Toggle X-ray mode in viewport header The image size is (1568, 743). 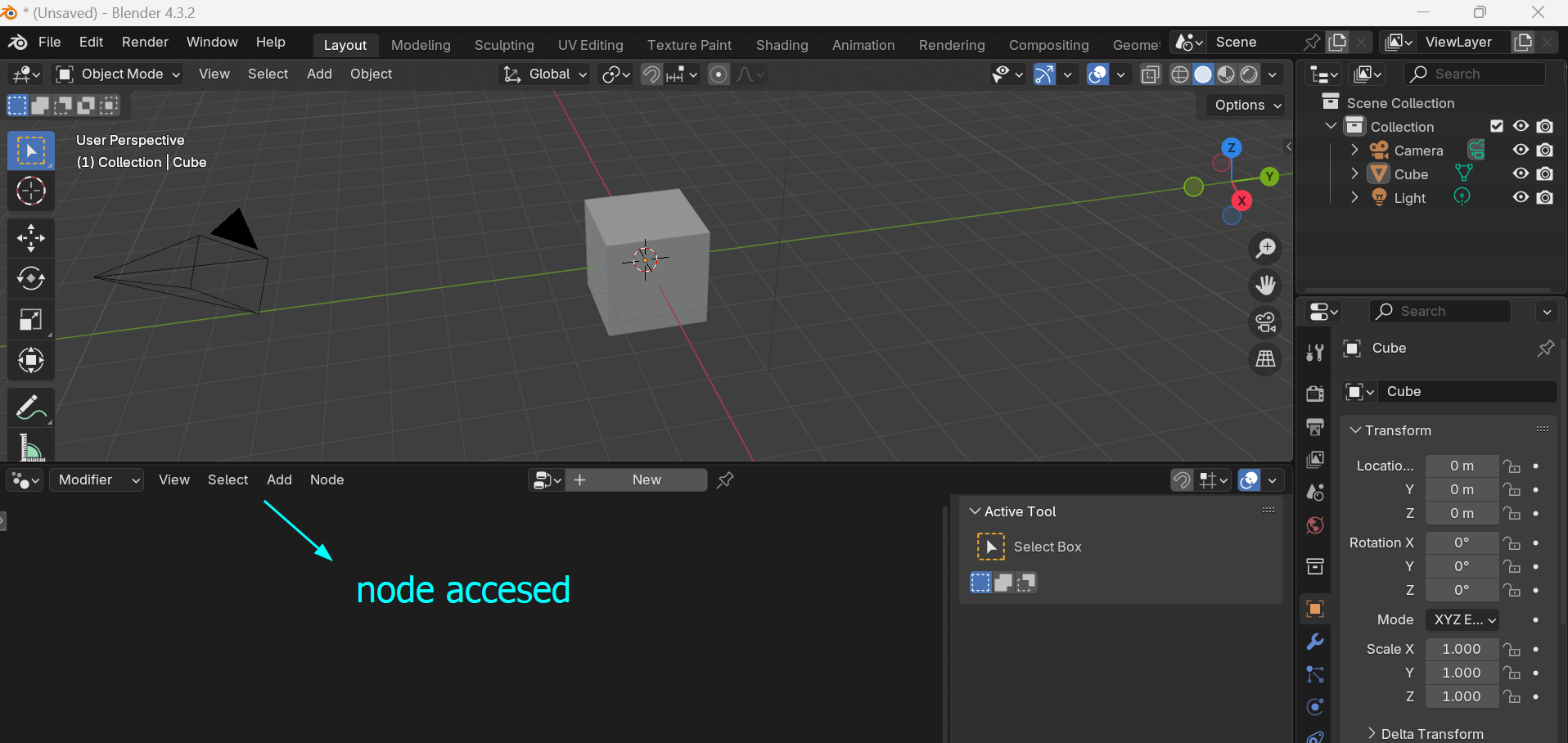click(1150, 74)
